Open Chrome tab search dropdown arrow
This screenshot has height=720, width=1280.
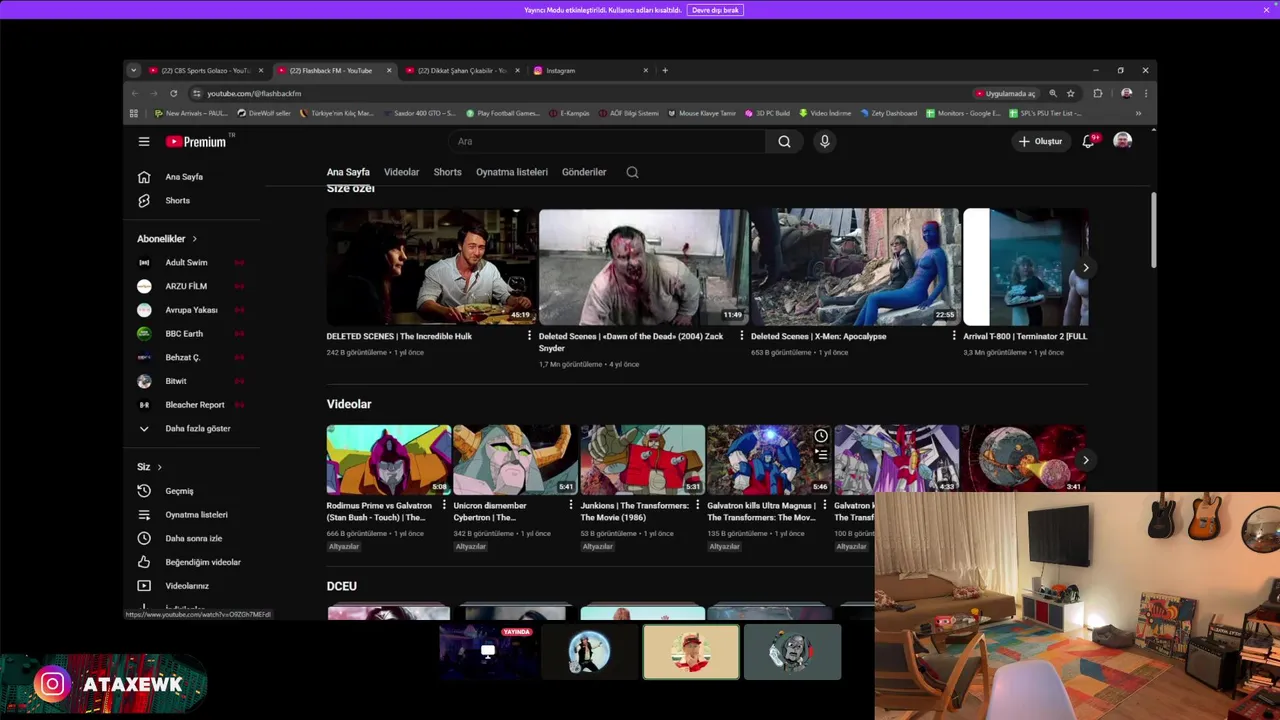134,70
